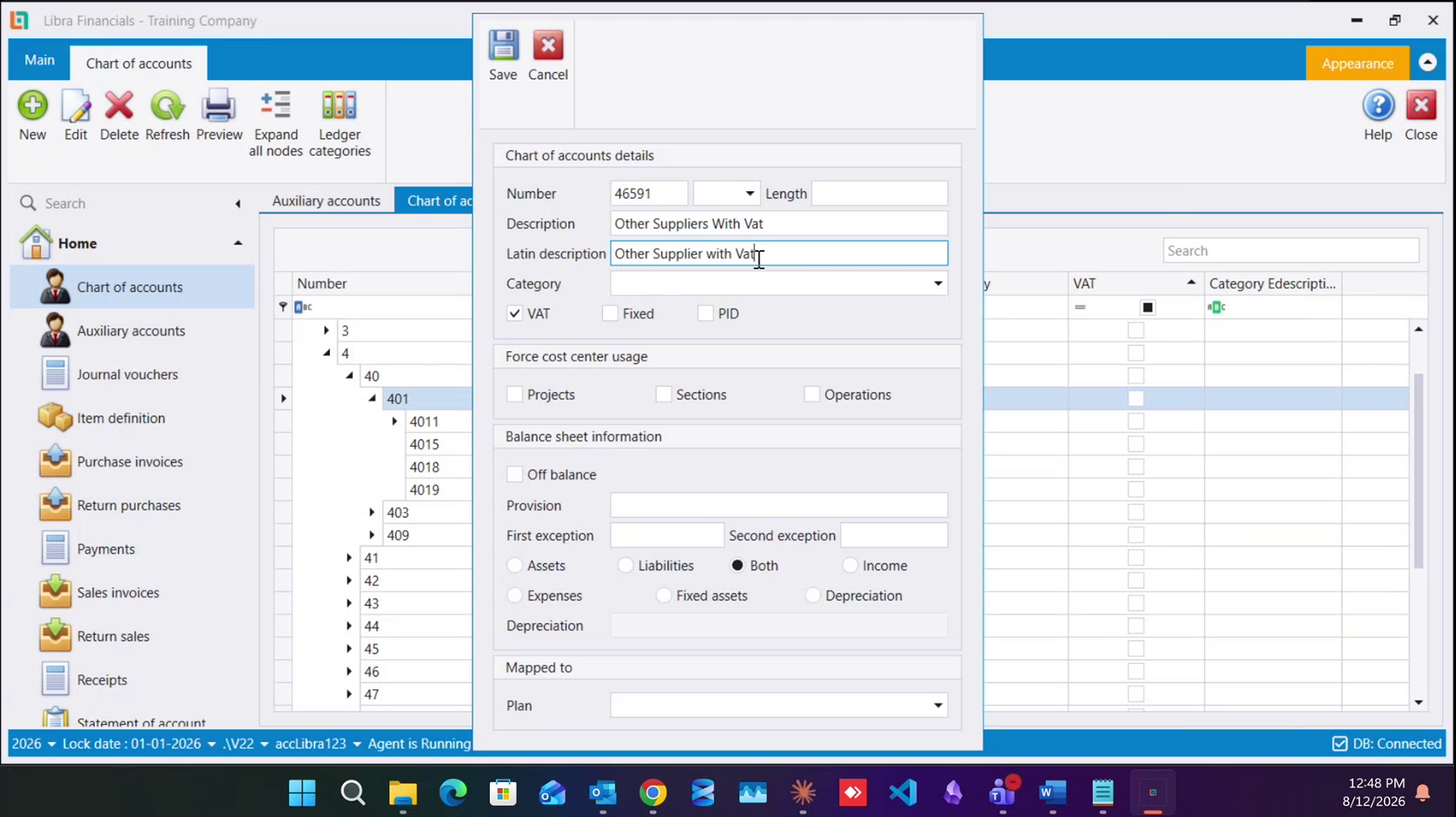
Task: Open Windows Start menu
Action: (302, 793)
